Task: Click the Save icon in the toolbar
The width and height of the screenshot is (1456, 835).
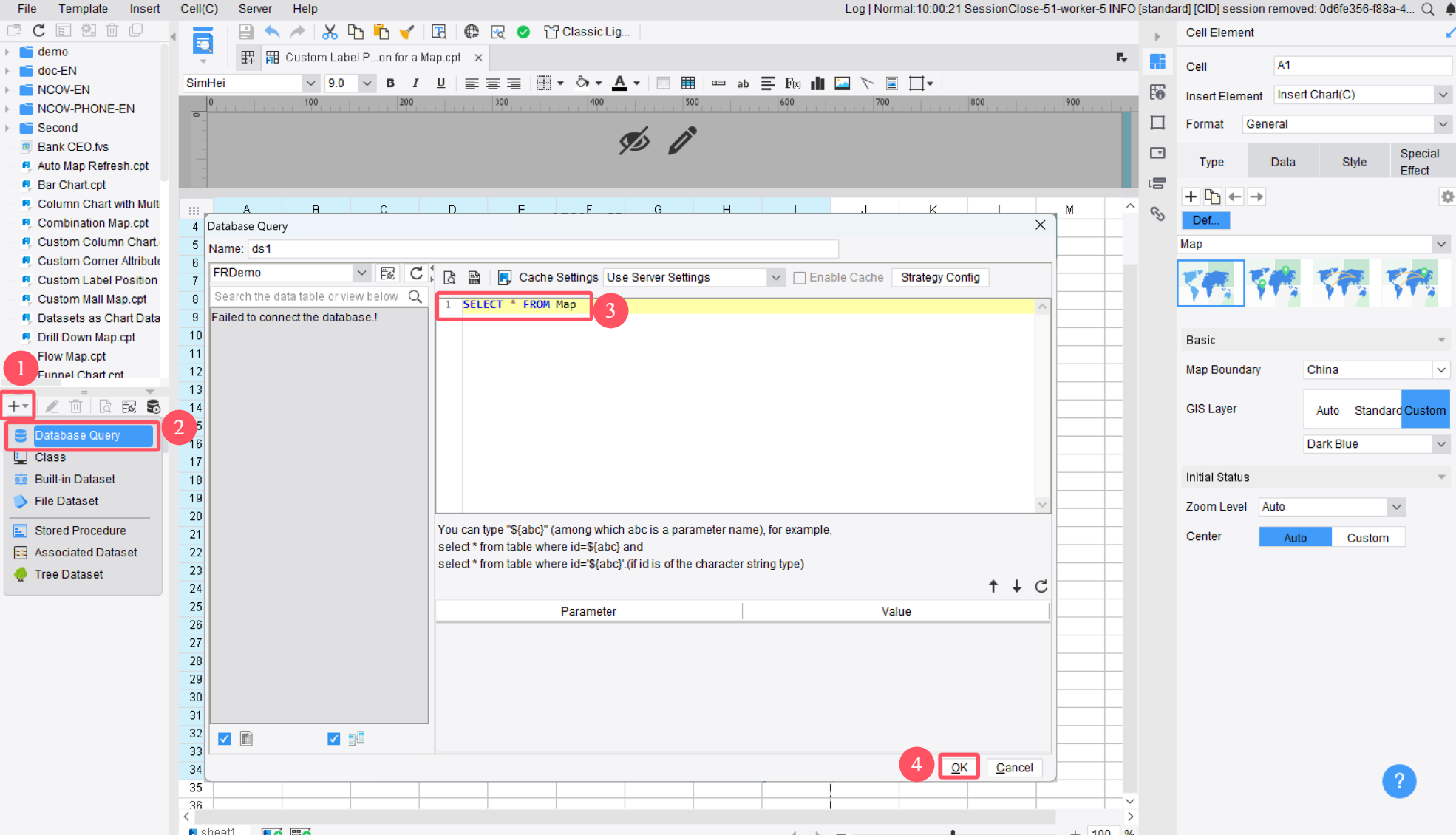Action: point(246,32)
